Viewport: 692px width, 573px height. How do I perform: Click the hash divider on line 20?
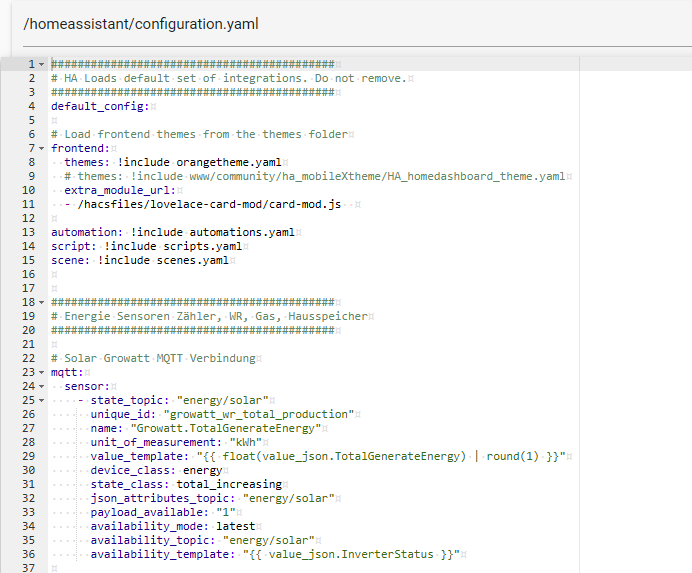click(193, 330)
